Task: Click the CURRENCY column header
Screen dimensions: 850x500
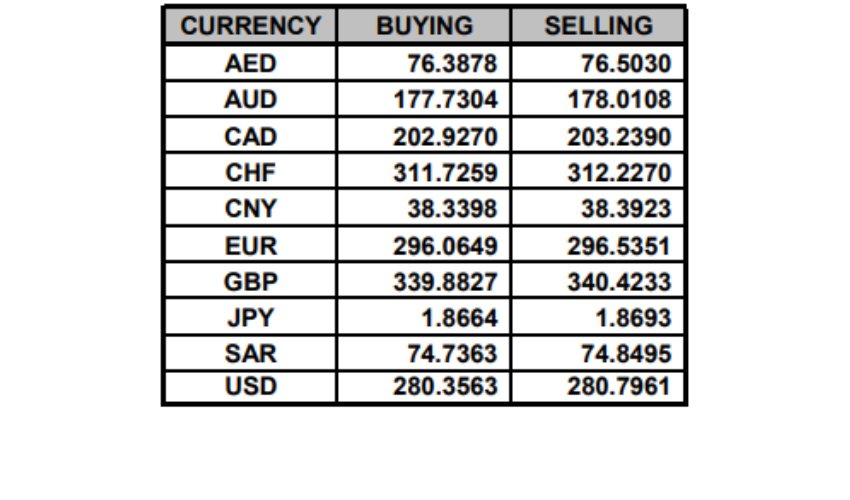Action: point(250,26)
